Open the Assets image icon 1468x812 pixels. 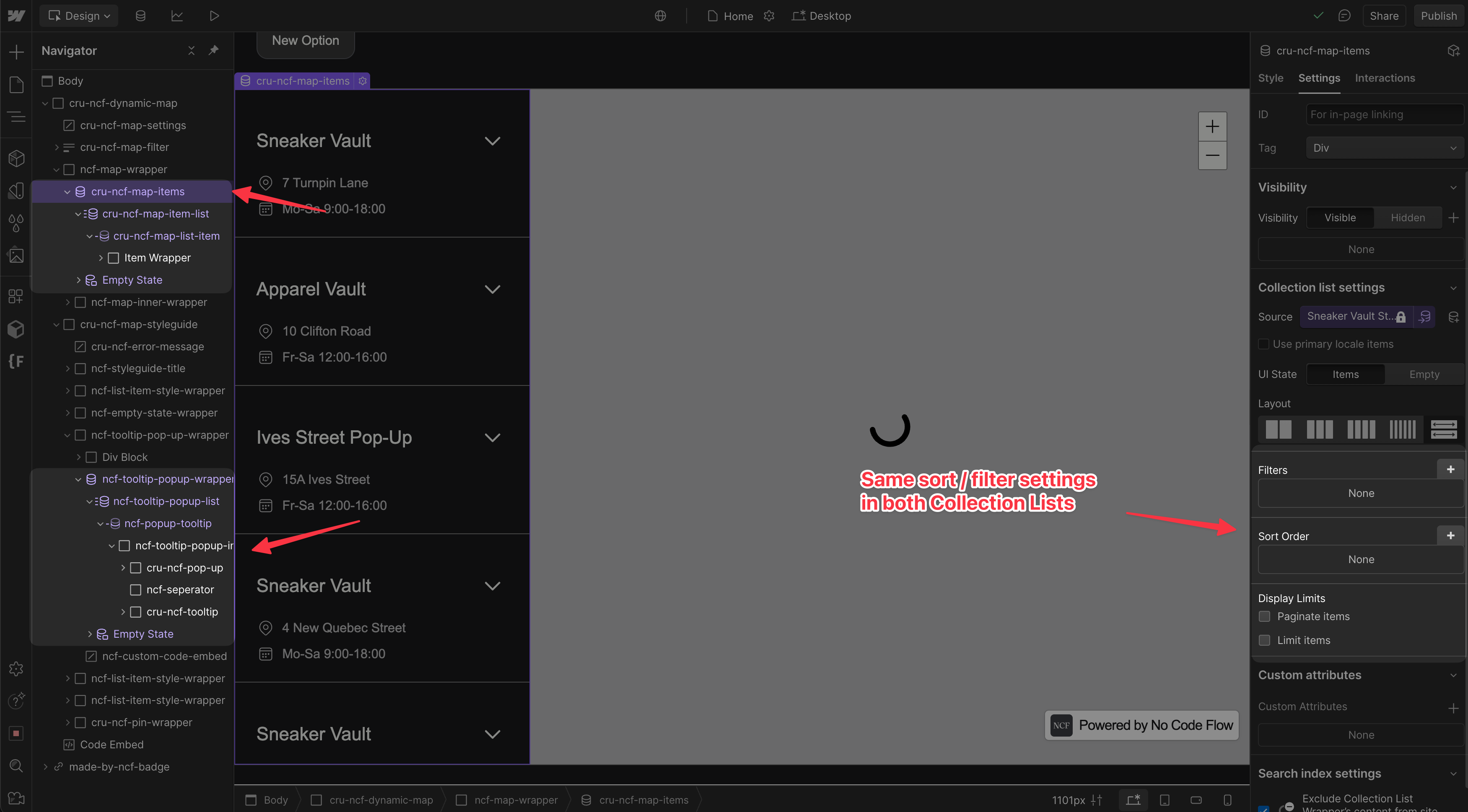point(16,255)
